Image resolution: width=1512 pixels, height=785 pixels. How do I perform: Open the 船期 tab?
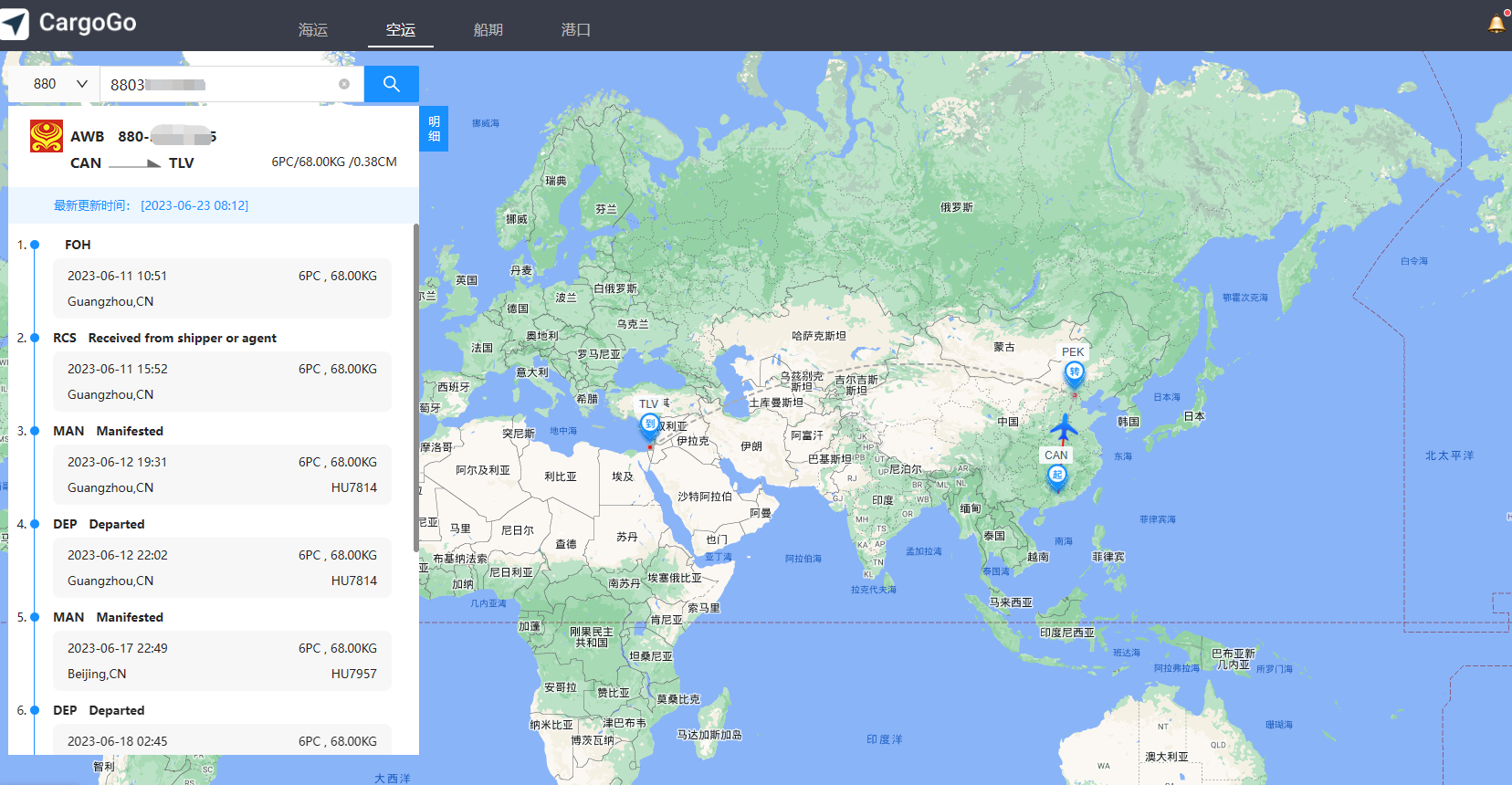[488, 29]
